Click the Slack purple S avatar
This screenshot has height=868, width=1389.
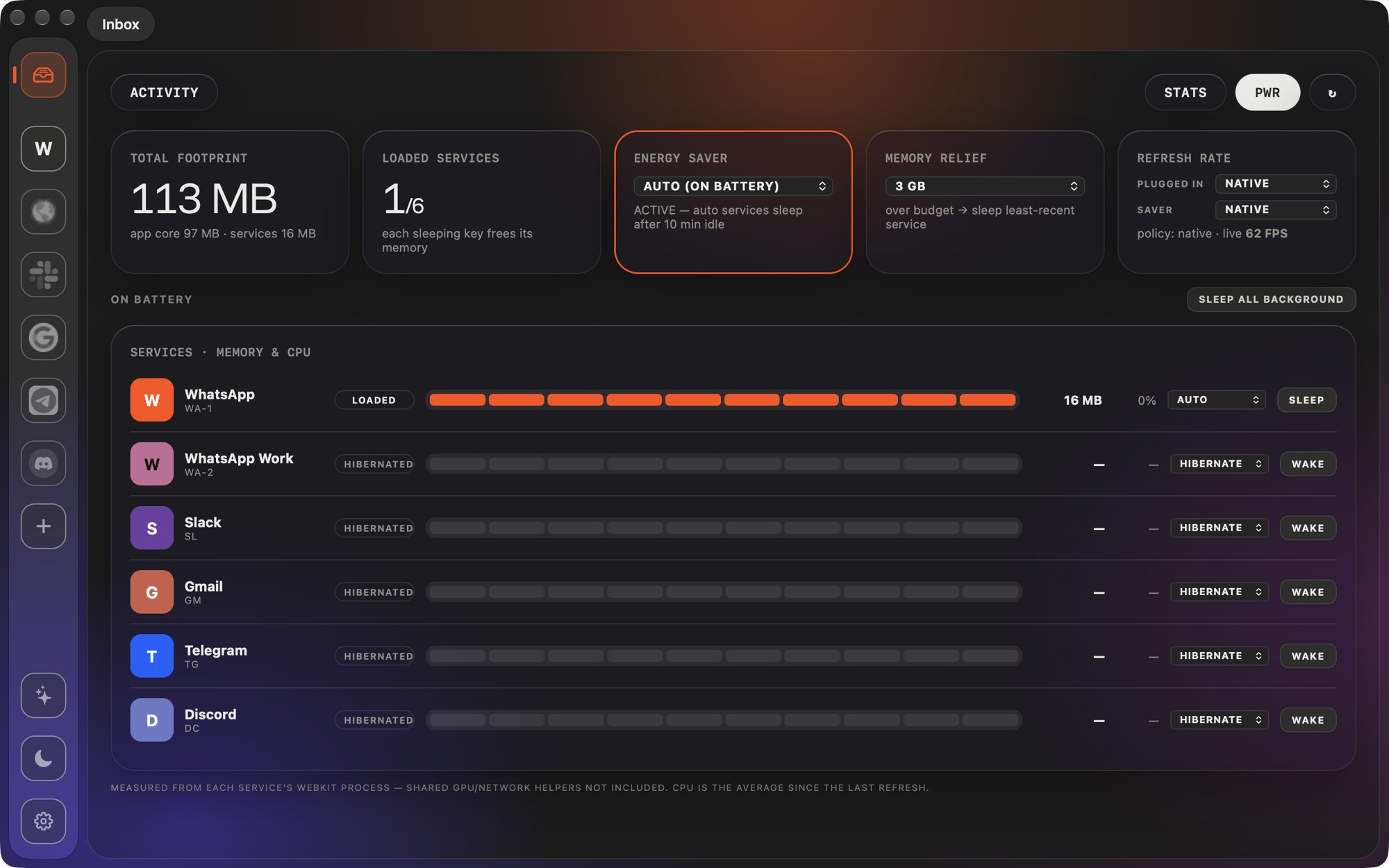click(151, 528)
